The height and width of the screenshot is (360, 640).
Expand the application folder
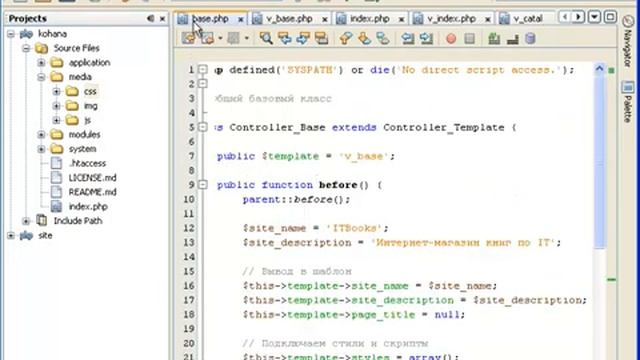pos(41,62)
